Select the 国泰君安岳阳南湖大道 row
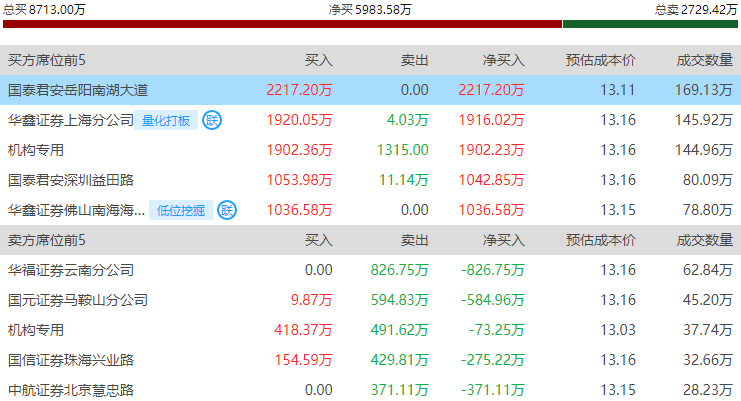 coord(370,90)
